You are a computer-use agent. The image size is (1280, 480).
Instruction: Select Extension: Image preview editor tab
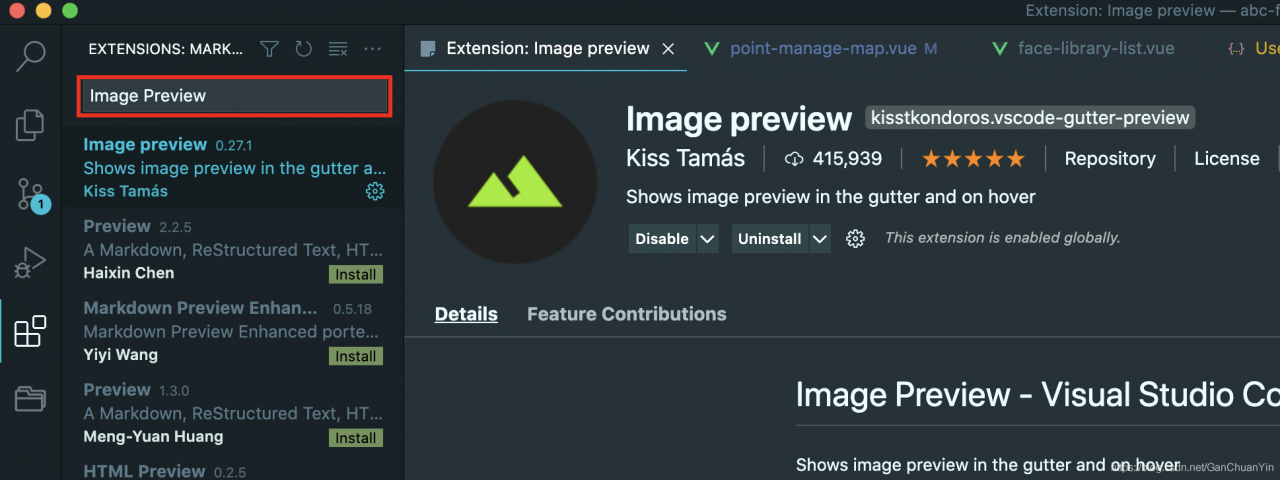coord(546,48)
